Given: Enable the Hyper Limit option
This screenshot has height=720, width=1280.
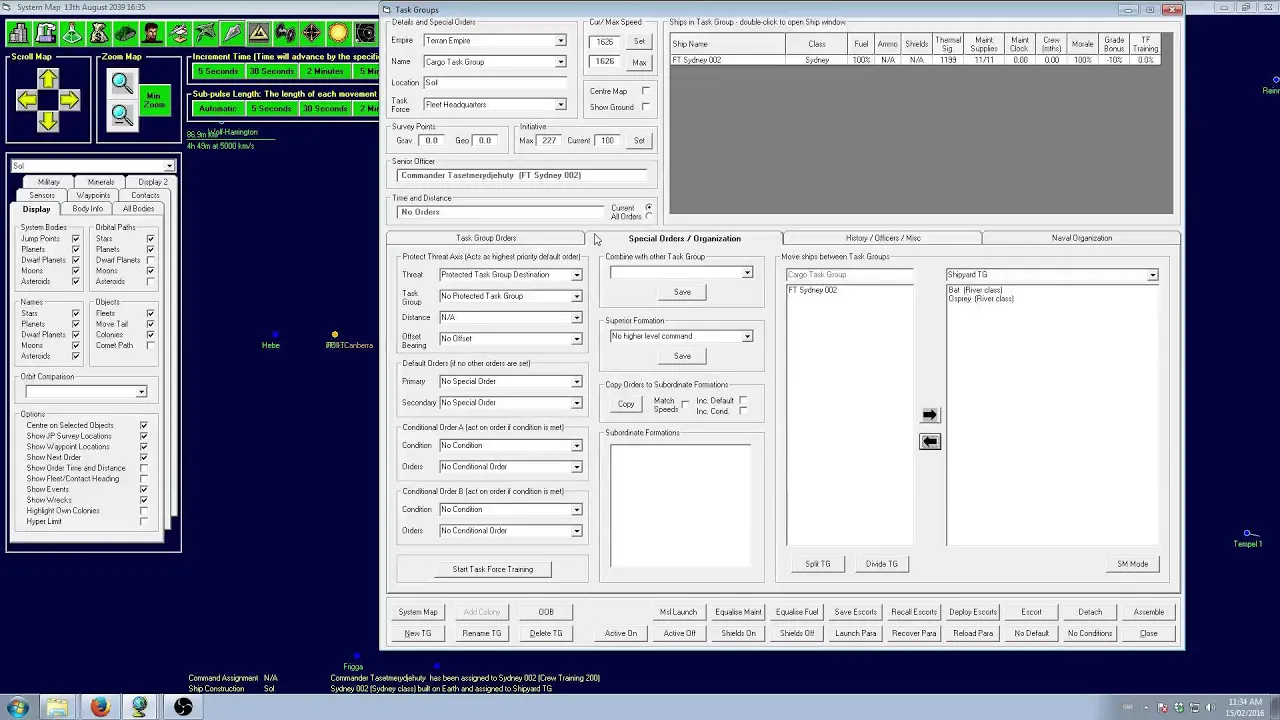Looking at the screenshot, I should coord(144,522).
